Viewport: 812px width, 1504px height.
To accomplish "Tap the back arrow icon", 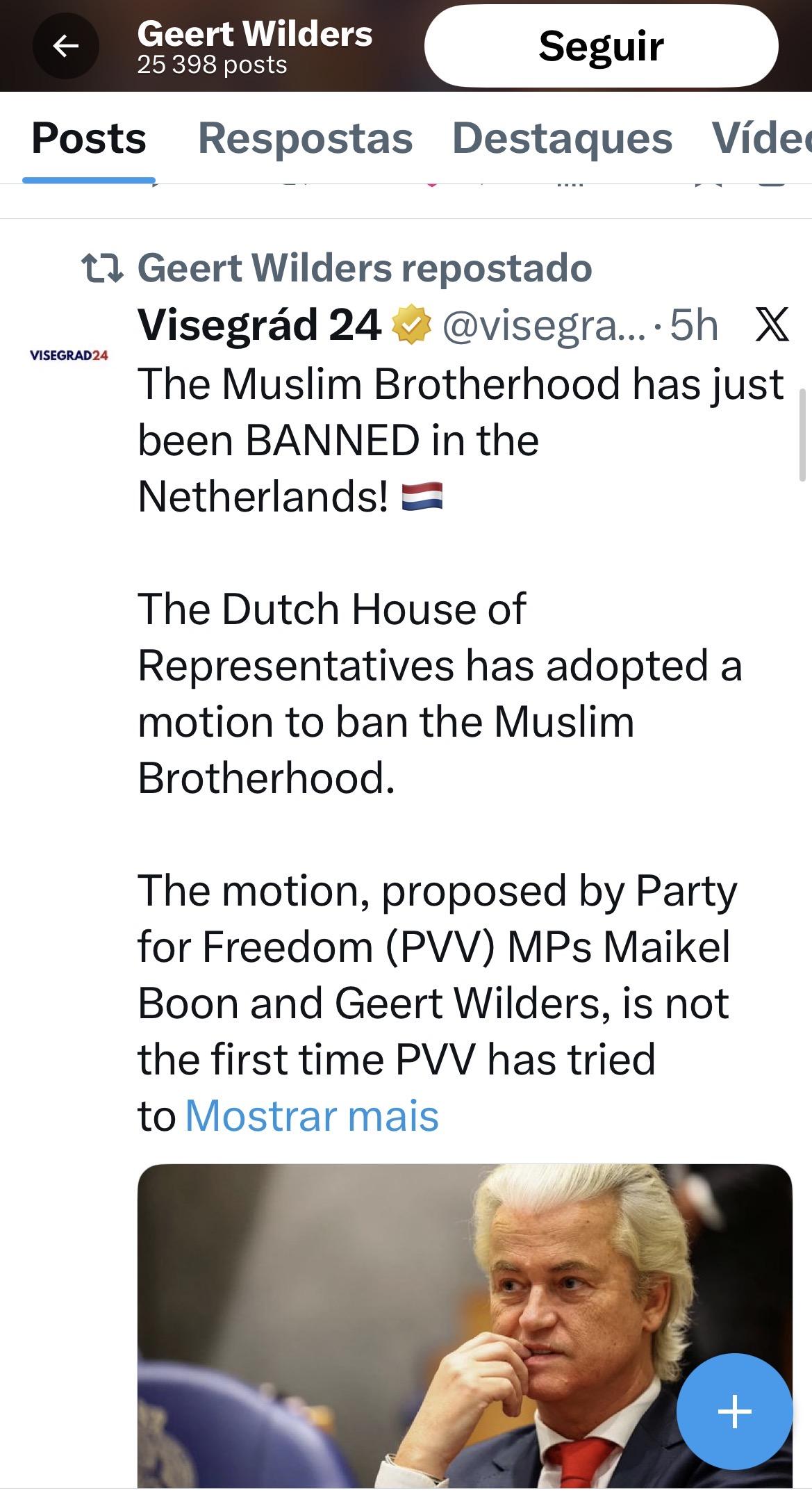I will coord(65,47).
